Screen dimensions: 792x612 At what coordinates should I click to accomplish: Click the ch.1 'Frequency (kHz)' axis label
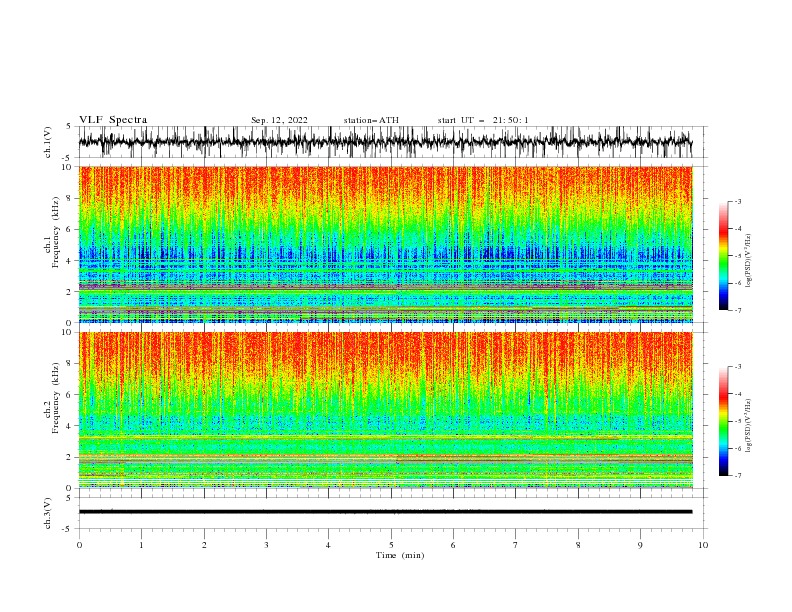tap(56, 230)
